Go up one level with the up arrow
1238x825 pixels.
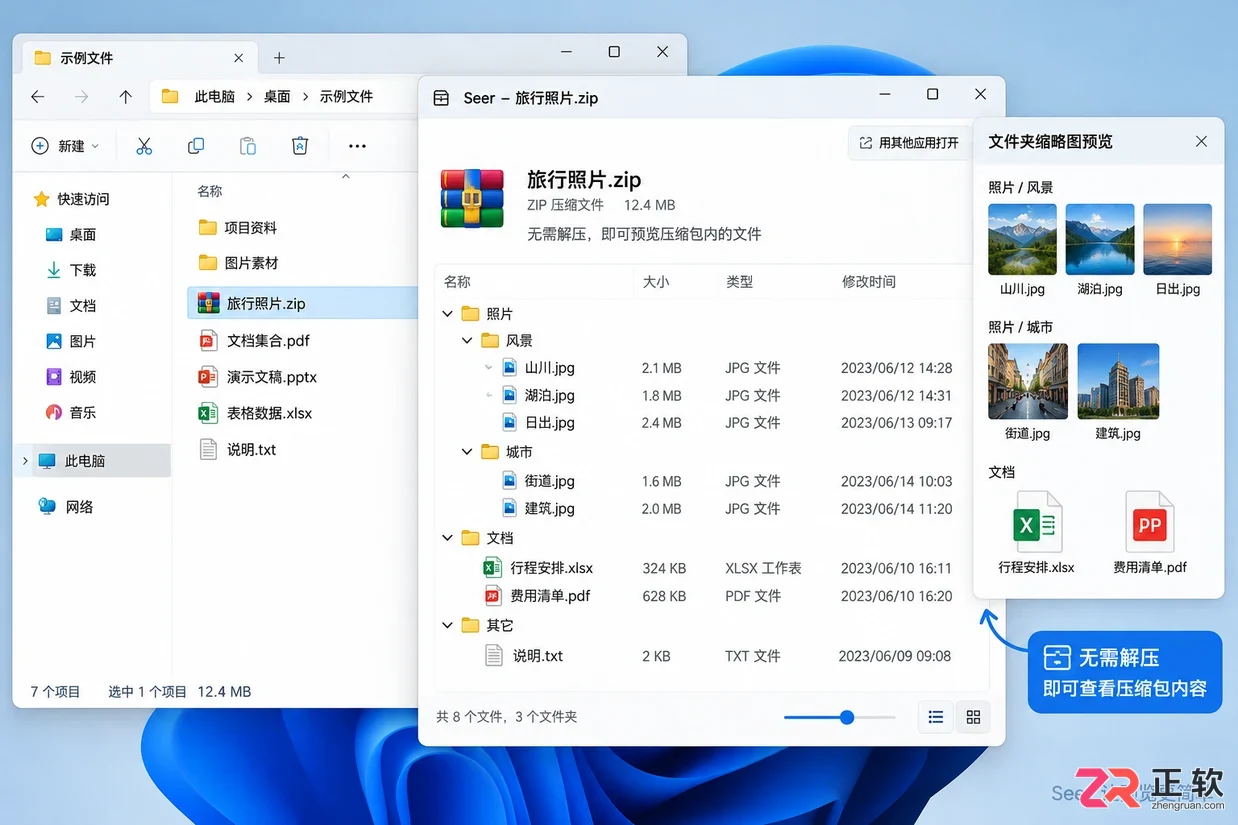[125, 97]
